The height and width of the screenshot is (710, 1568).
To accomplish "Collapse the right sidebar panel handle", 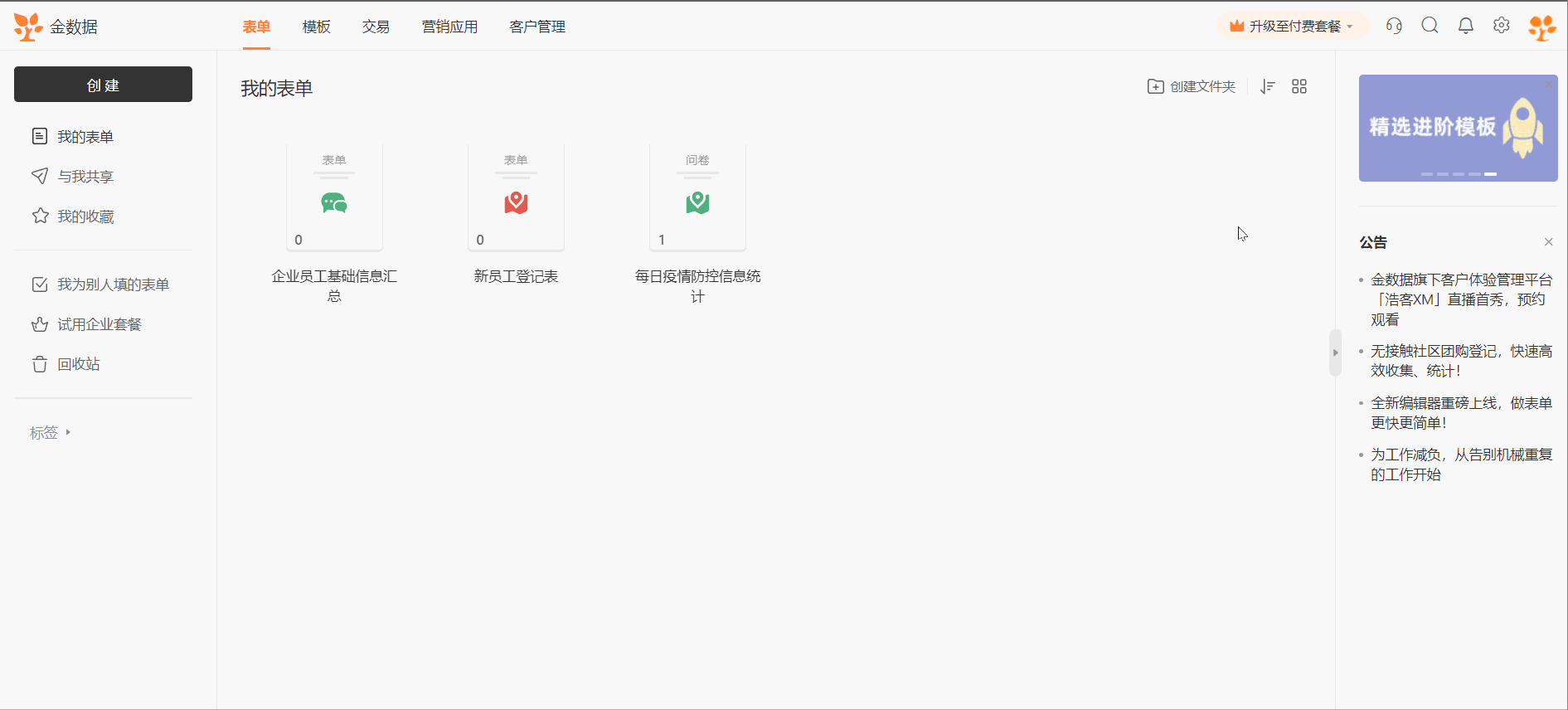I will point(1335,353).
